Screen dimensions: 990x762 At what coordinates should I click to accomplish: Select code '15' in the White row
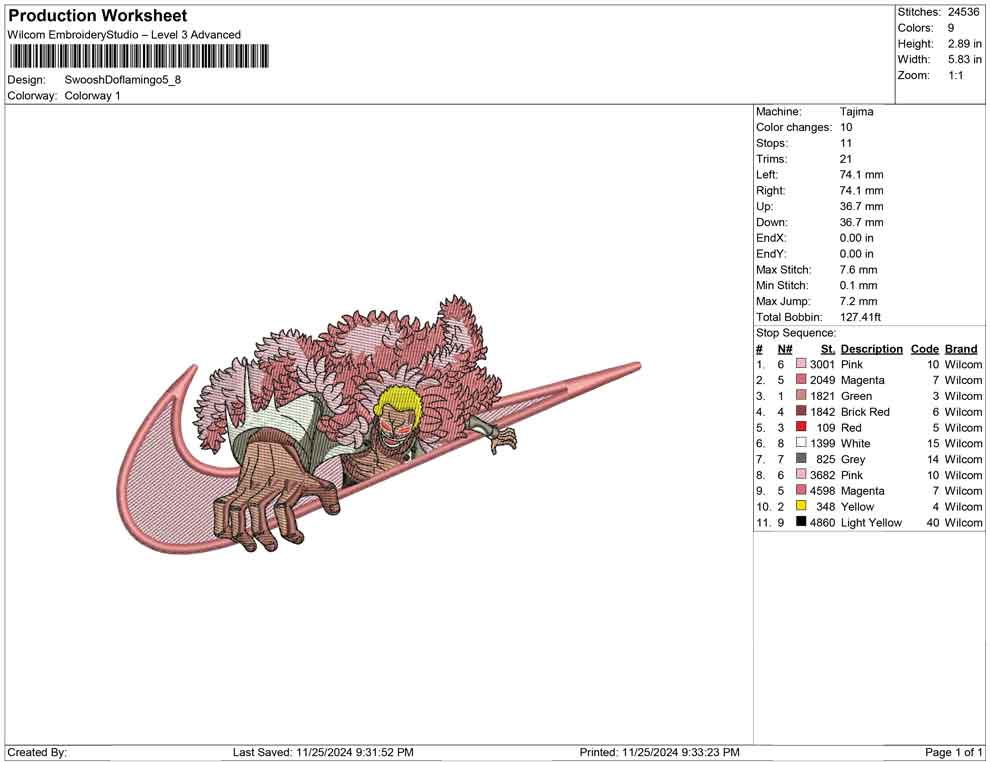(933, 443)
